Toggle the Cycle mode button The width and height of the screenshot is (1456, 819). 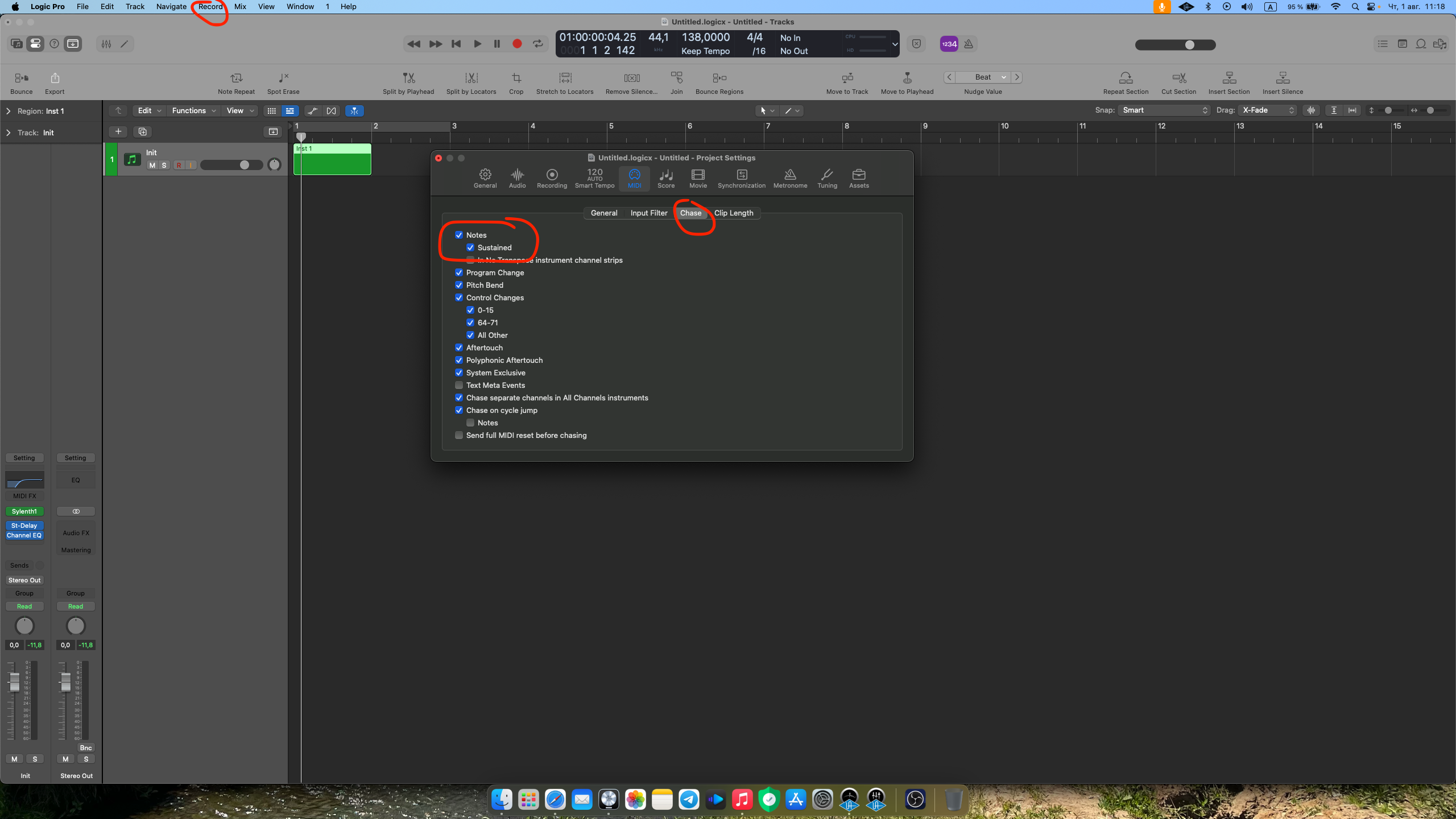pyautogui.click(x=537, y=44)
